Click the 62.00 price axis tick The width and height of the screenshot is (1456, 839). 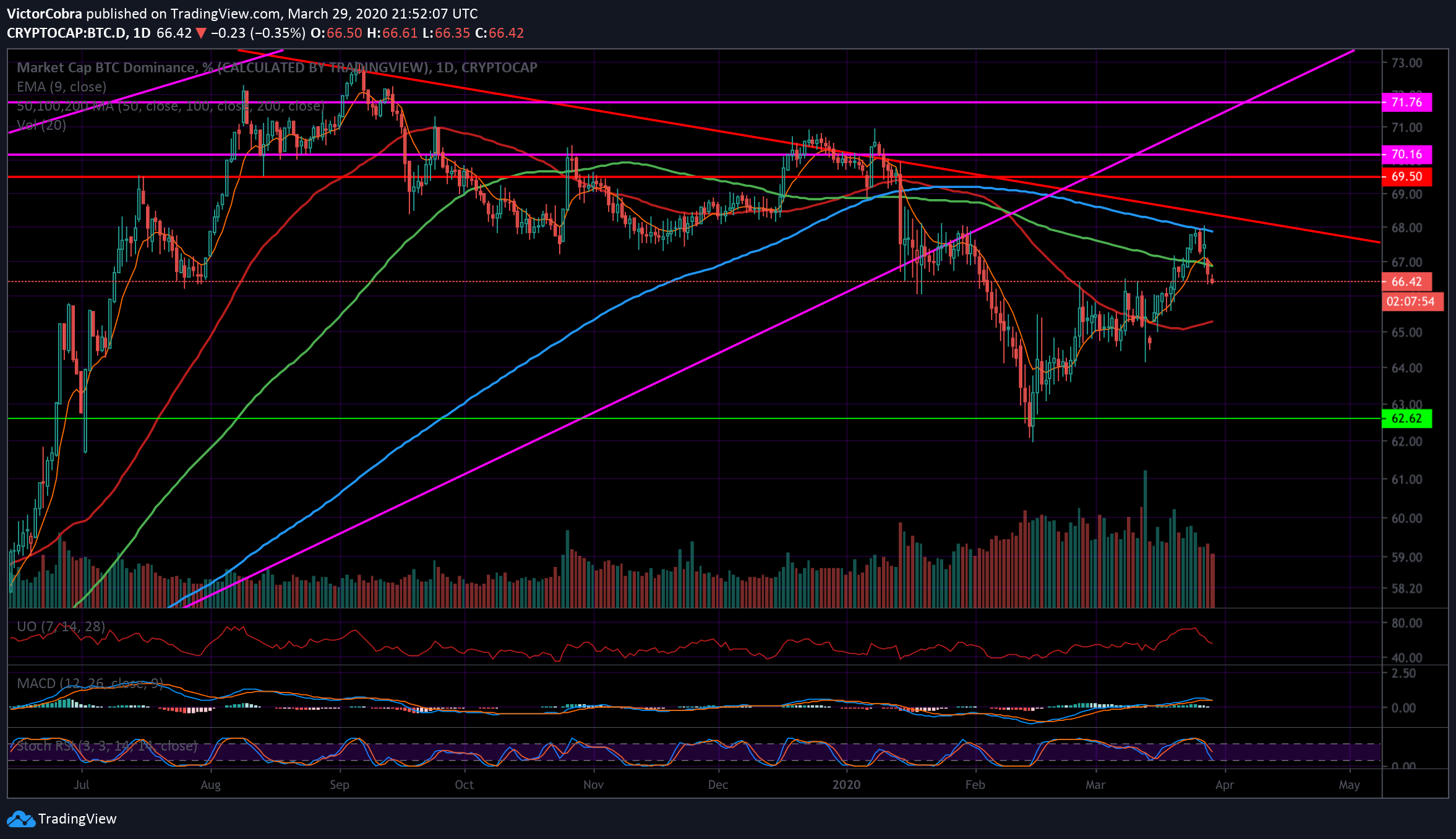(x=1407, y=441)
